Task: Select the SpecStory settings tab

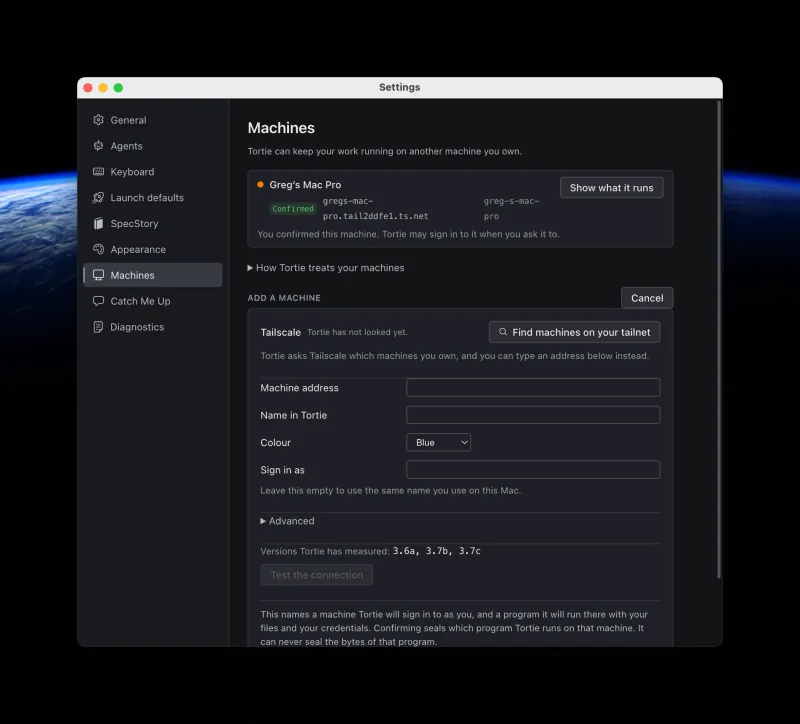Action: 153,223
